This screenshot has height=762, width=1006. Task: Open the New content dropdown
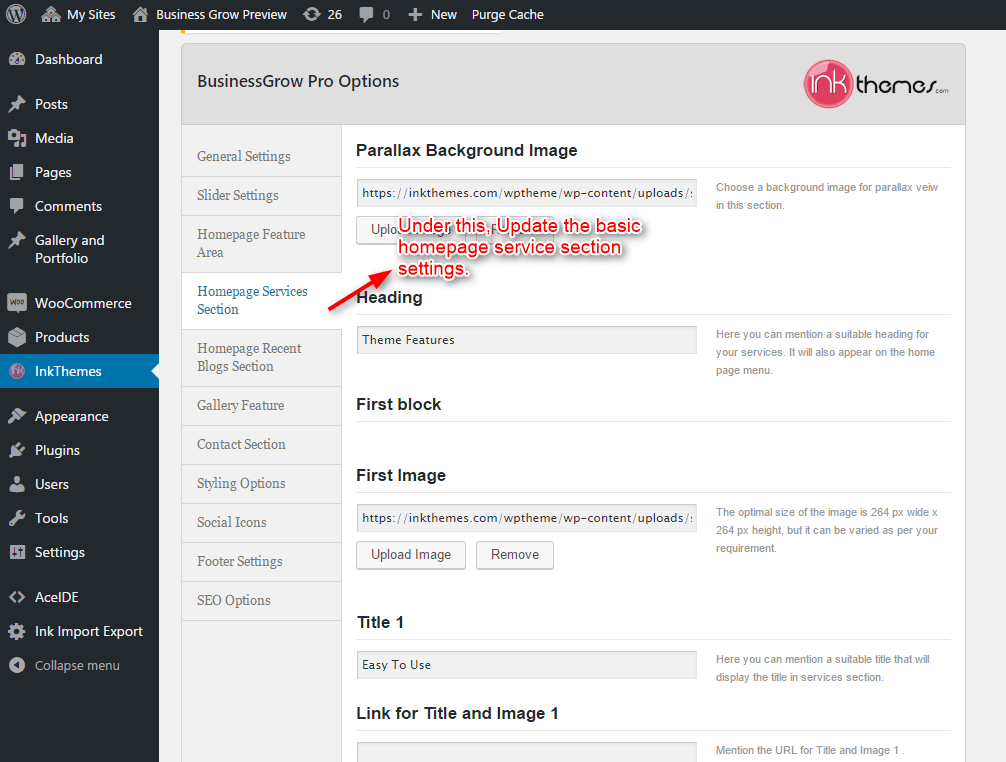click(x=433, y=14)
